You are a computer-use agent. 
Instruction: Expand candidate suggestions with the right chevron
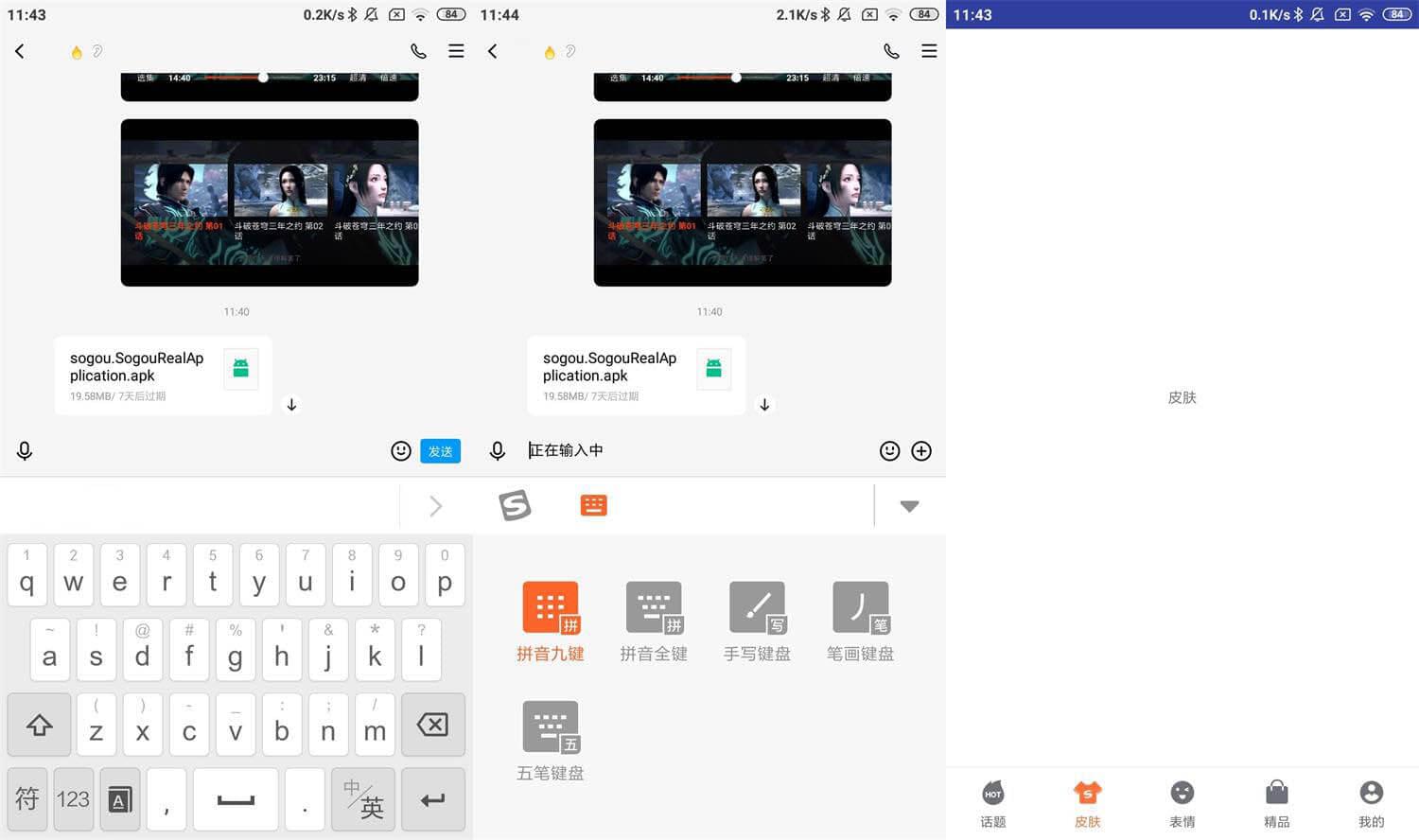434,505
